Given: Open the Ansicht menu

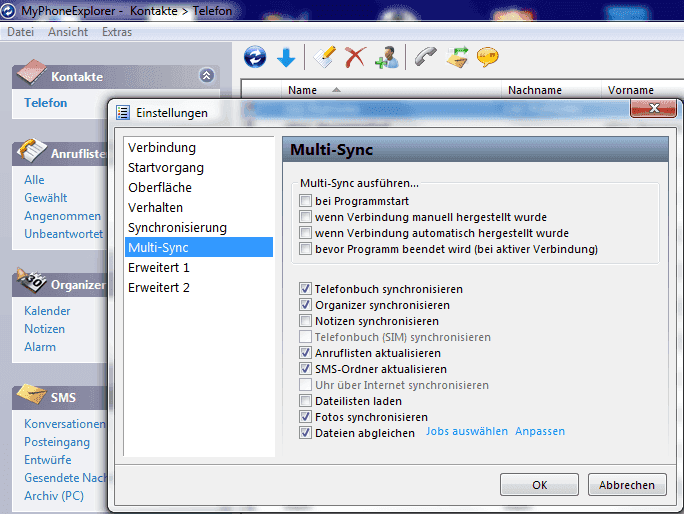Looking at the screenshot, I should click(68, 32).
